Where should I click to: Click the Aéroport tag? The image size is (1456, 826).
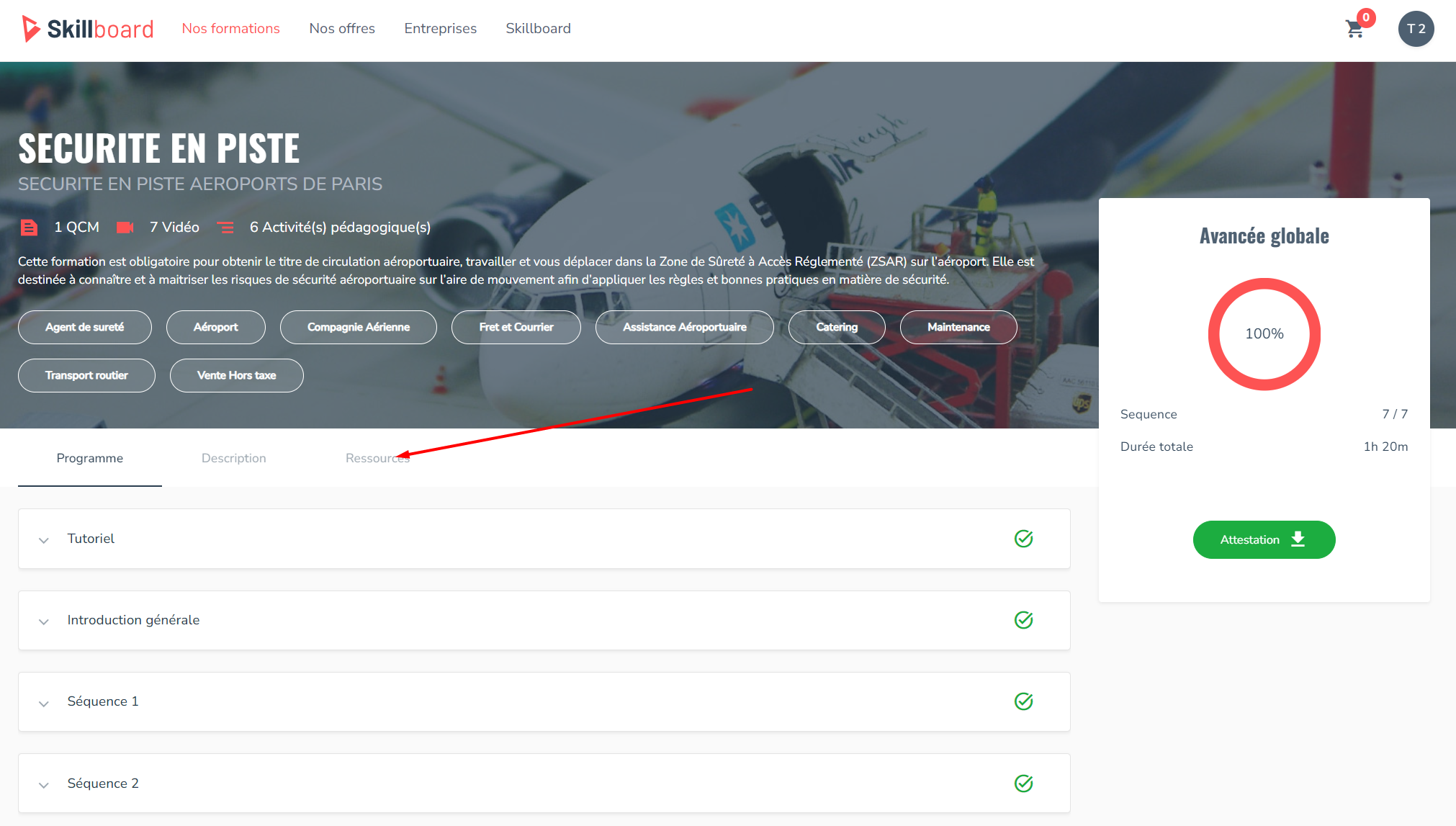coord(216,327)
